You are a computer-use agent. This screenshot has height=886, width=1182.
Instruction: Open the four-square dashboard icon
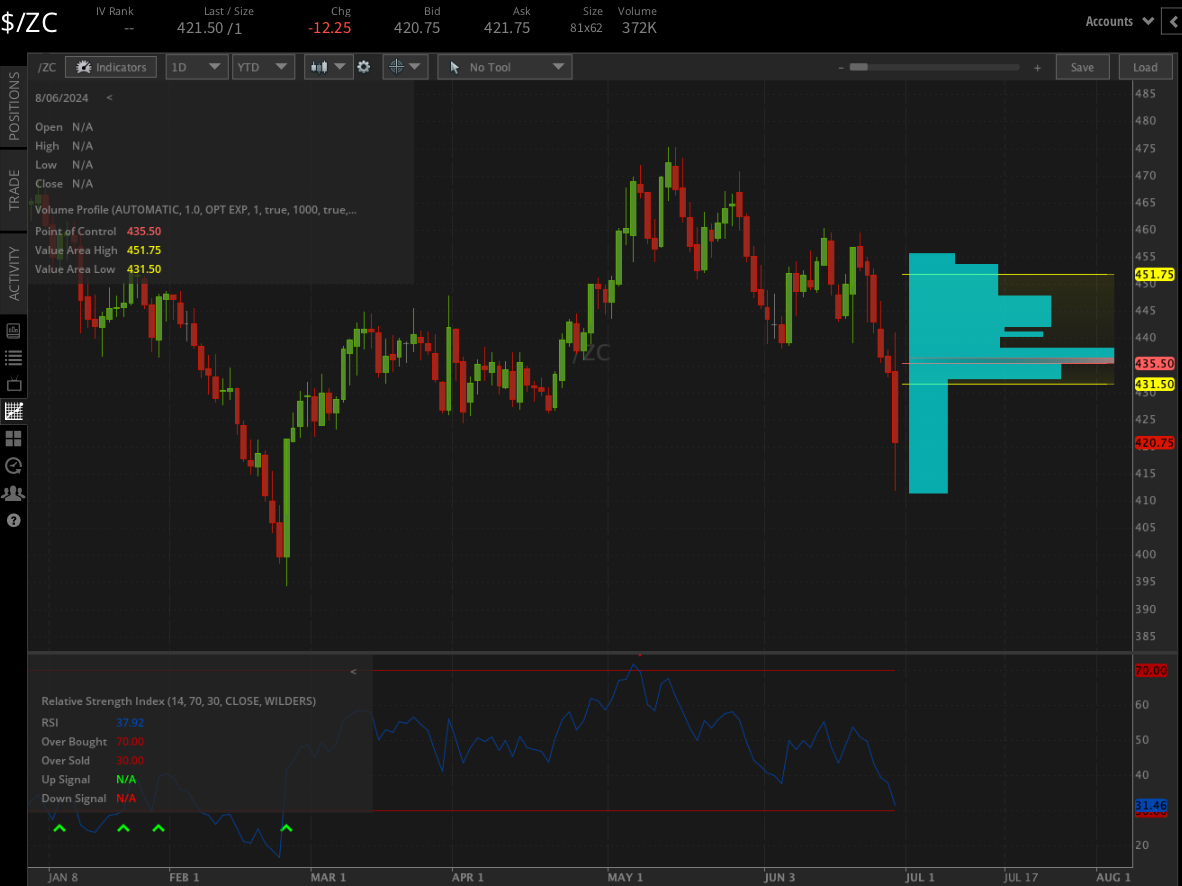tap(14, 438)
